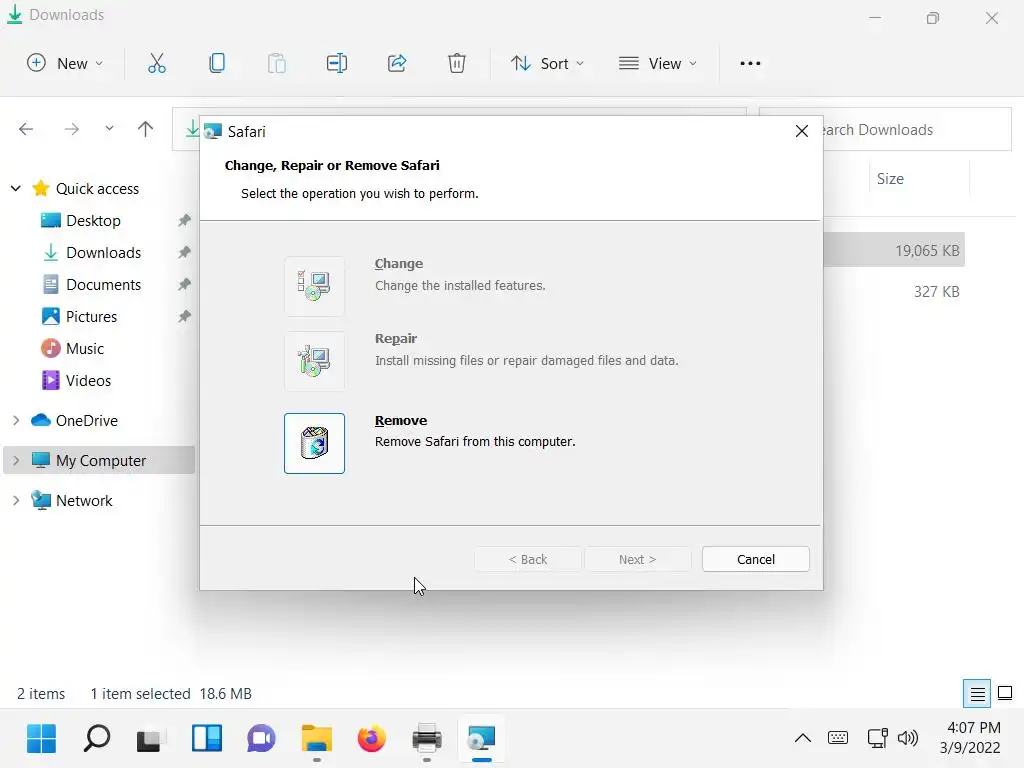Click the 19,065 KB file size cell
Image resolution: width=1024 pixels, height=768 pixels.
click(x=927, y=251)
